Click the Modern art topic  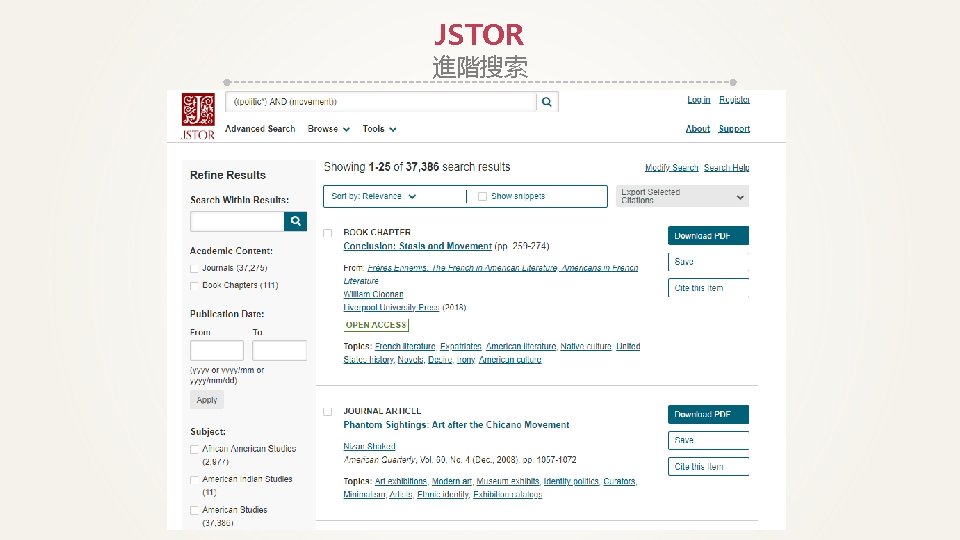452,482
